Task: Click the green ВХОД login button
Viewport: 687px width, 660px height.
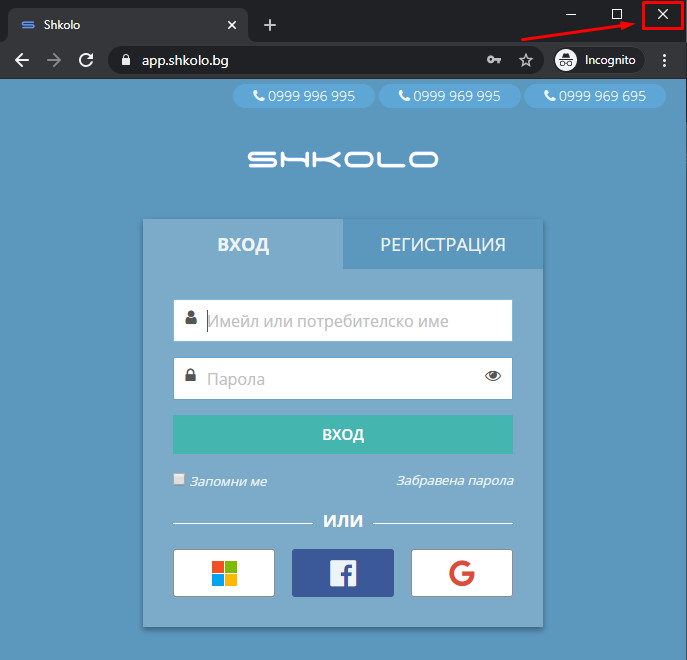Action: (x=343, y=434)
